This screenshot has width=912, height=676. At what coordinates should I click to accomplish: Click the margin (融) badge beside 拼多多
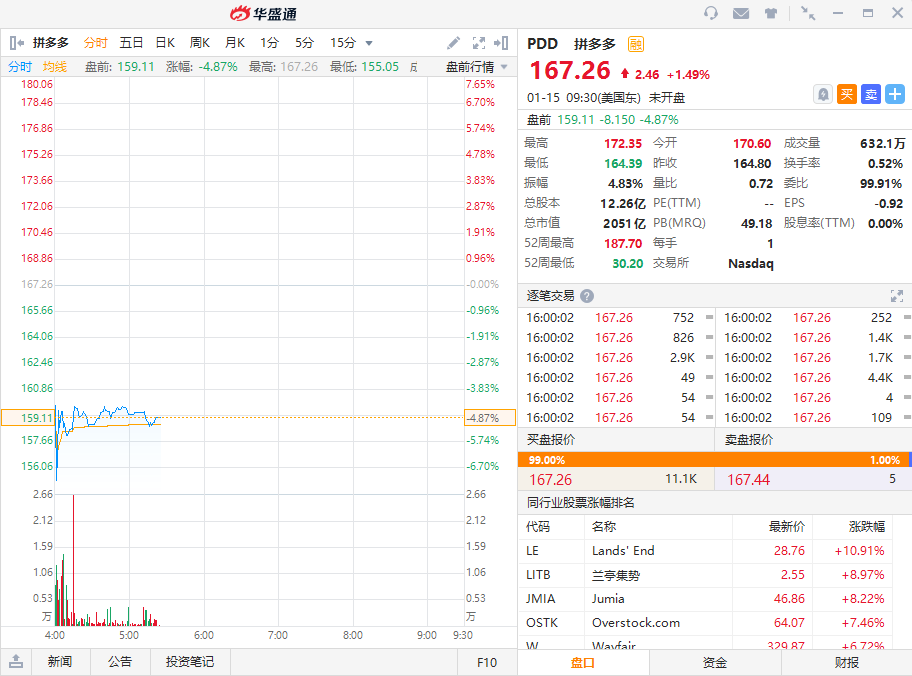click(636, 44)
